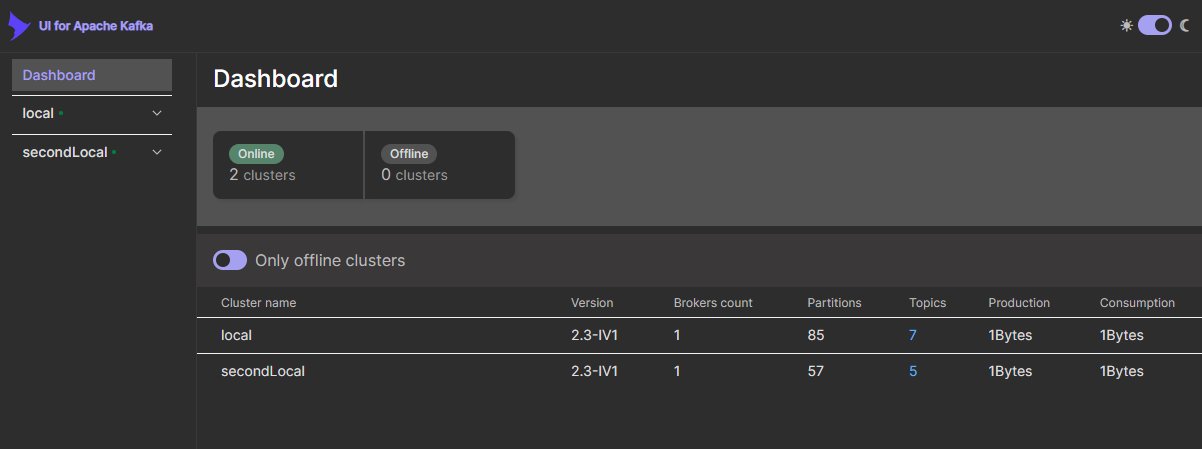Click the Only offline clusters label

[330, 260]
